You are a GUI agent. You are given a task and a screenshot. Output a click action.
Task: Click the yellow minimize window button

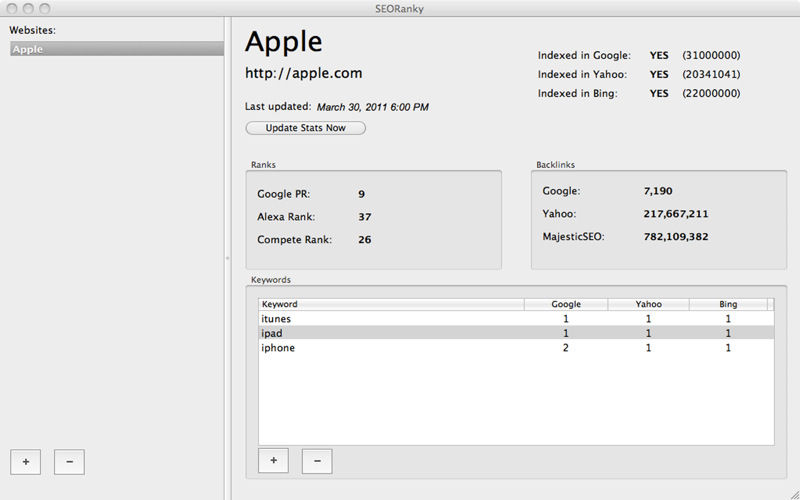click(28, 8)
